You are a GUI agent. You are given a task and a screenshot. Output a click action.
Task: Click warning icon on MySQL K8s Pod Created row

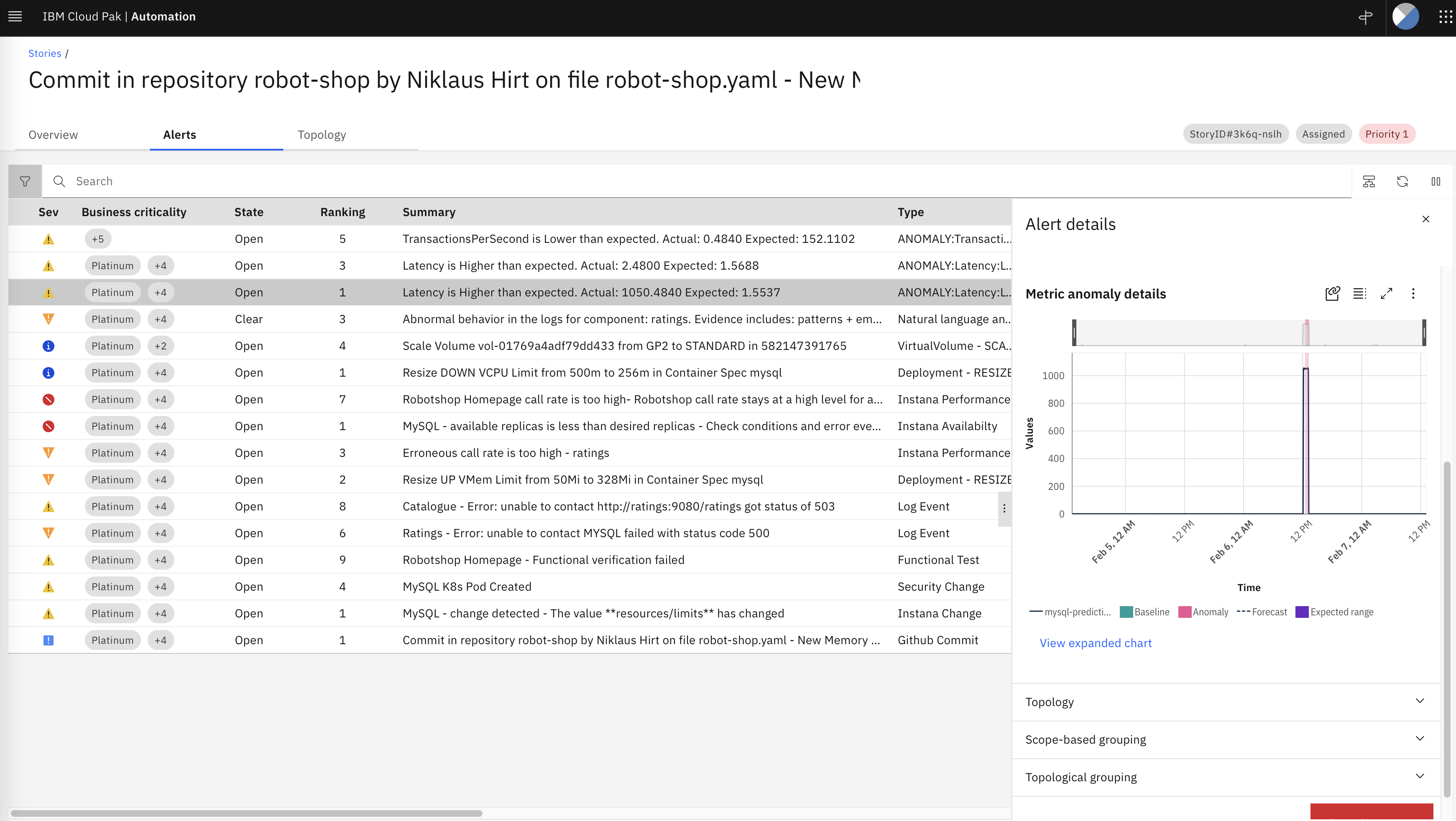coord(49,587)
